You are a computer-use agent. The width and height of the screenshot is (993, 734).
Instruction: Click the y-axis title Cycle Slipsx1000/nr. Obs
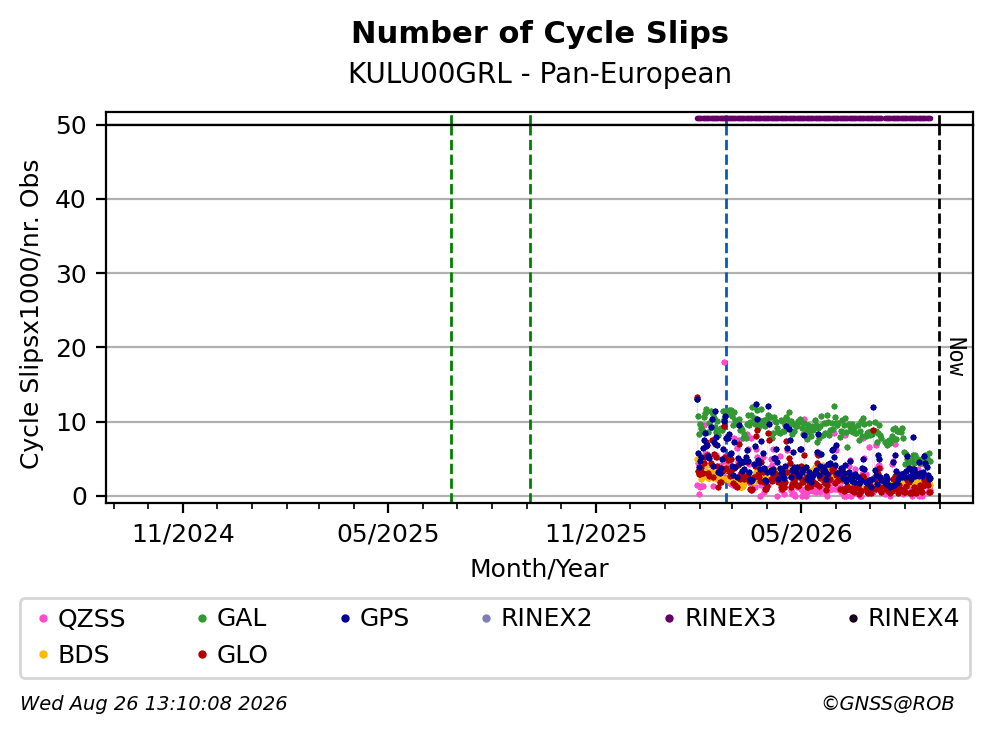pos(29,315)
